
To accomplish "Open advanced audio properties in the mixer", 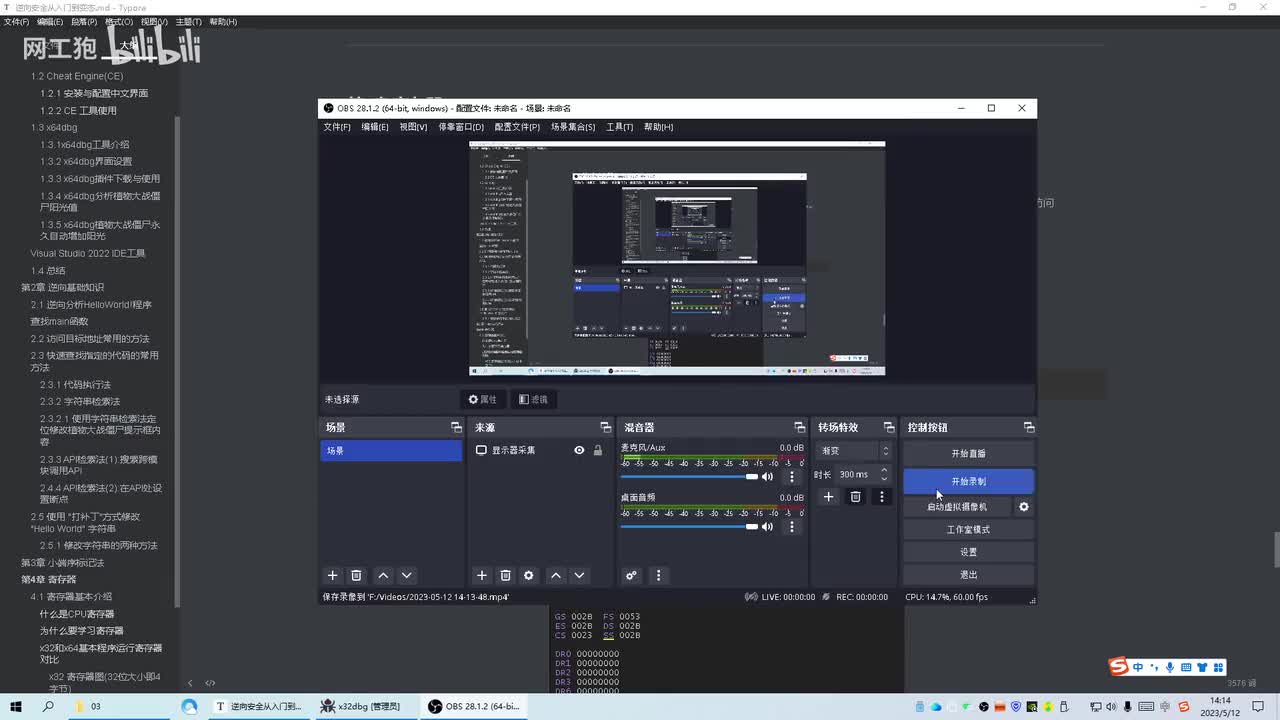I will tap(631, 575).
